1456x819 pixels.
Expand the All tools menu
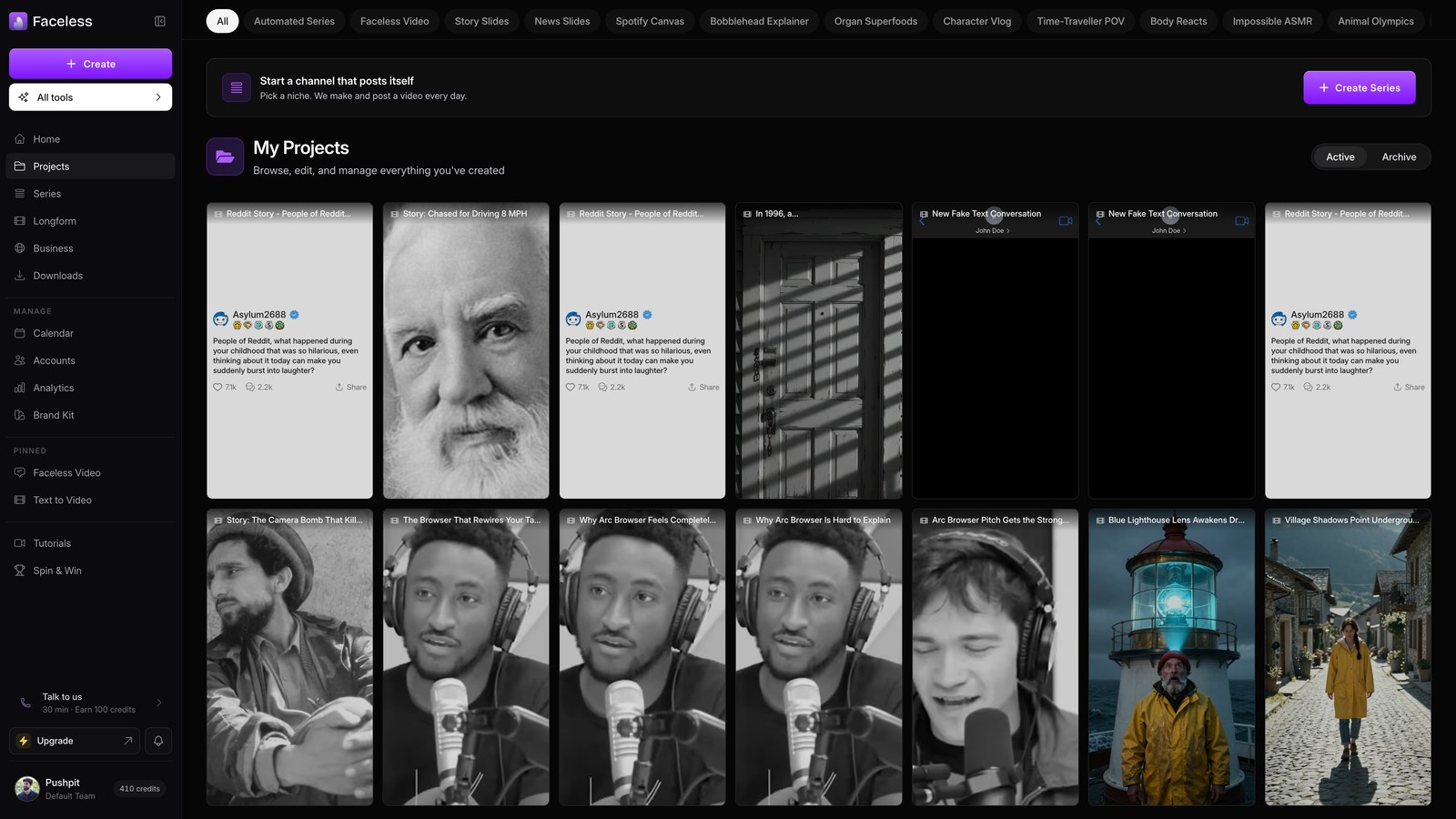point(90,97)
